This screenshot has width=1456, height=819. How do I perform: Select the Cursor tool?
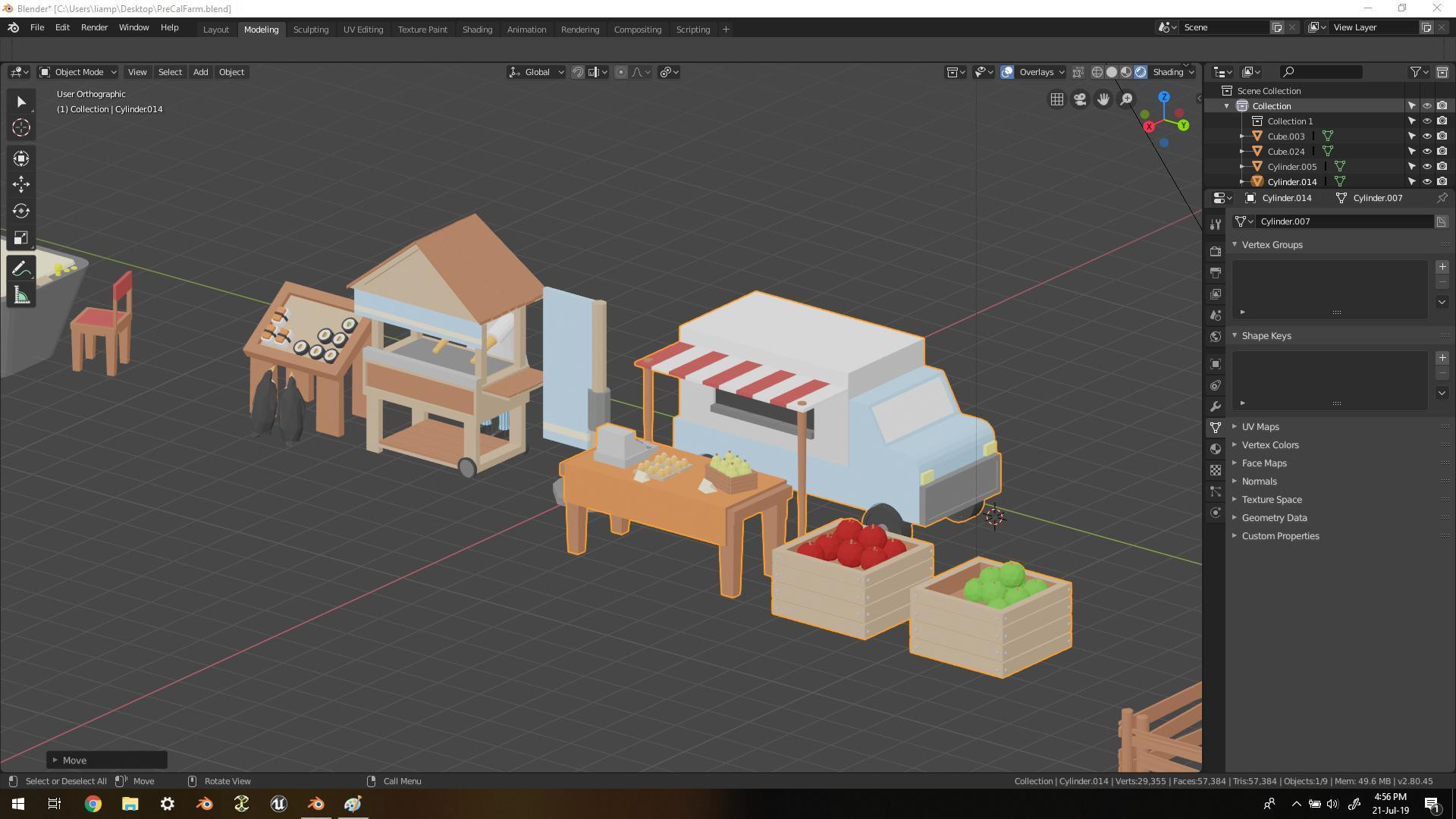tap(21, 128)
